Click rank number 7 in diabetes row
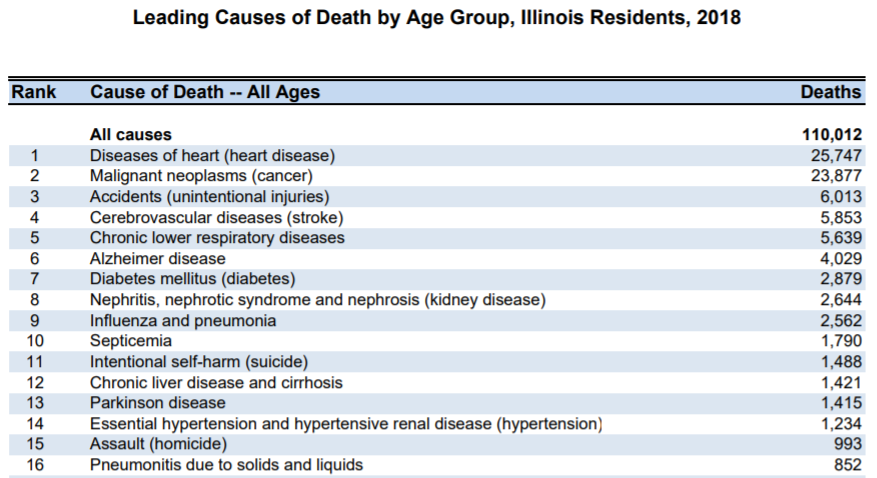 (35, 278)
